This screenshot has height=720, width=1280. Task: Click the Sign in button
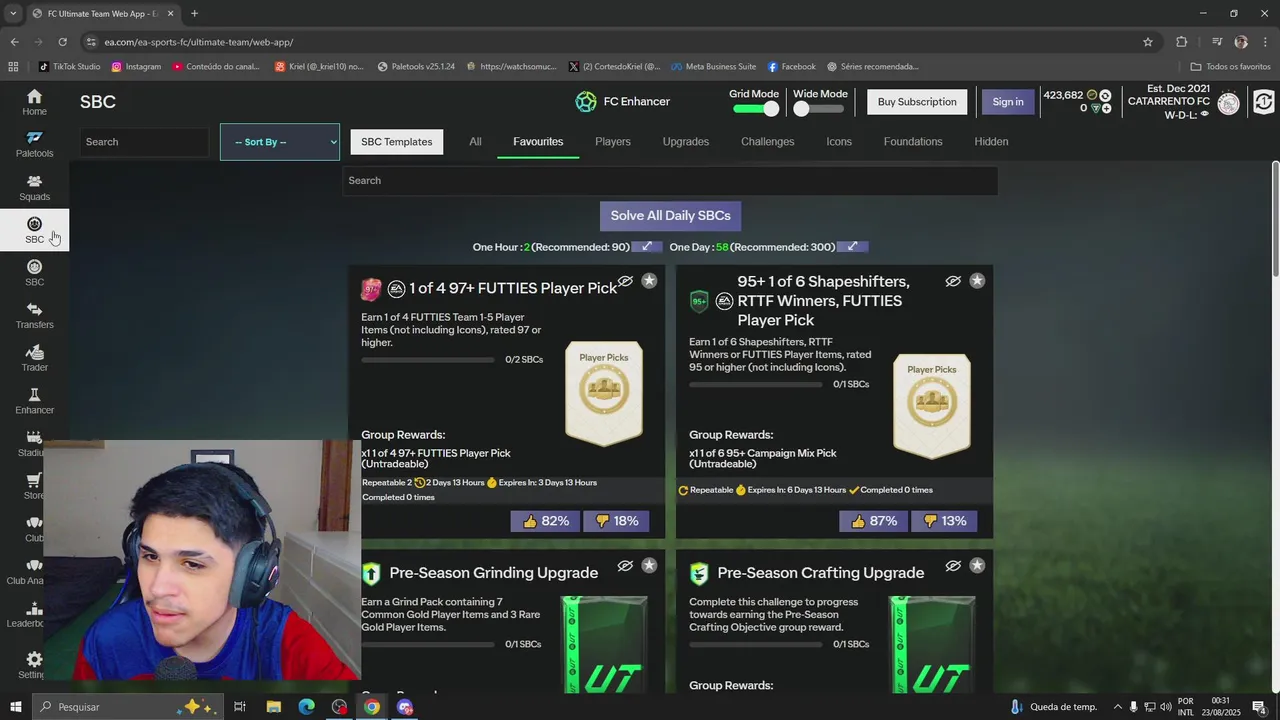click(x=1007, y=102)
